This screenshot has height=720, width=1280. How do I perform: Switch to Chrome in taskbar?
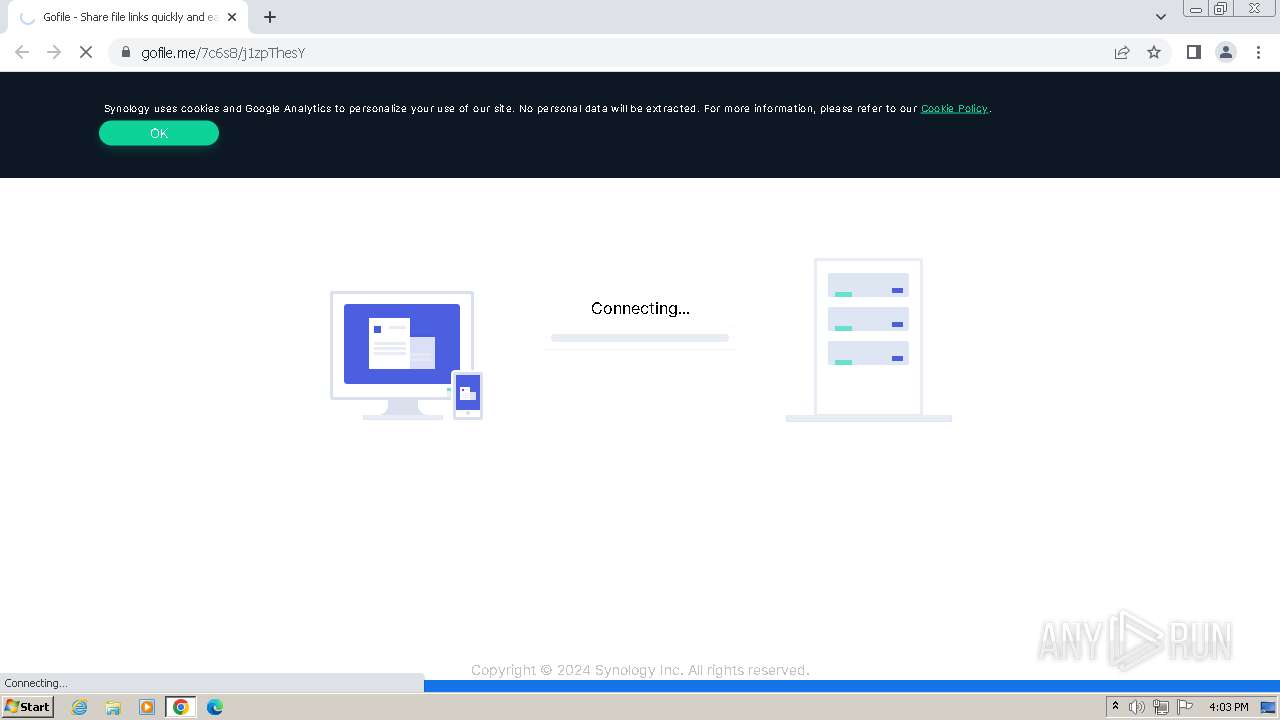(x=181, y=707)
